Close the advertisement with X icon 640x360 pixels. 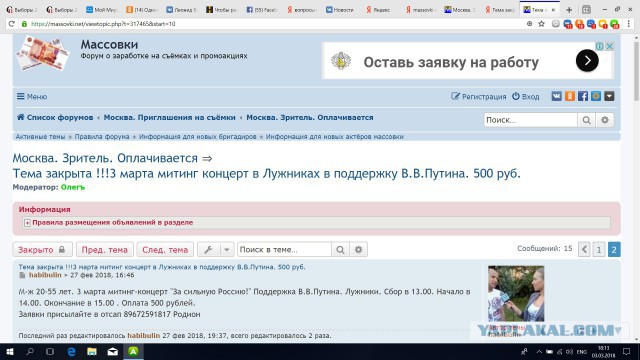coord(609,46)
